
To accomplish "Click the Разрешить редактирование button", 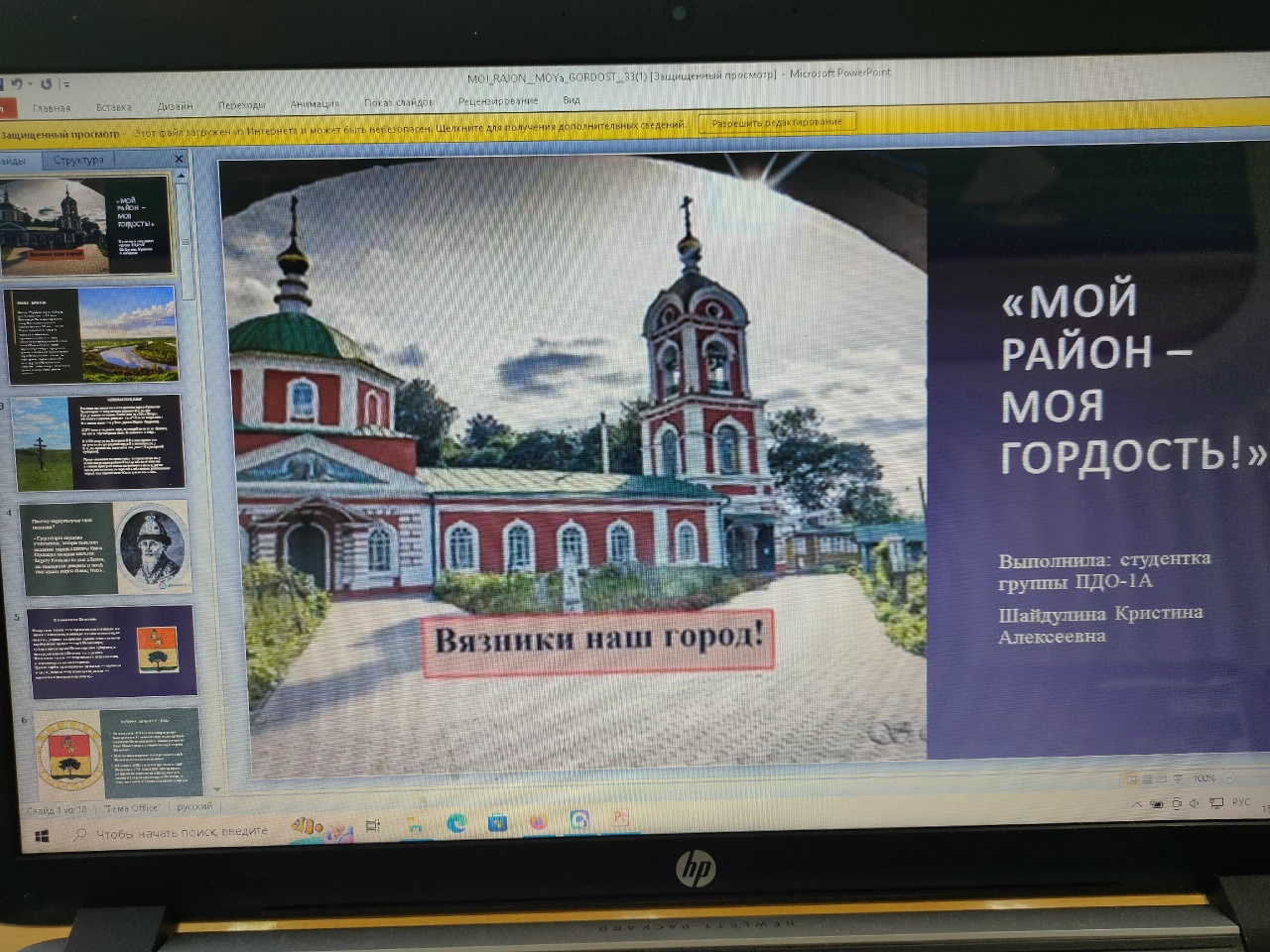I will [x=777, y=123].
